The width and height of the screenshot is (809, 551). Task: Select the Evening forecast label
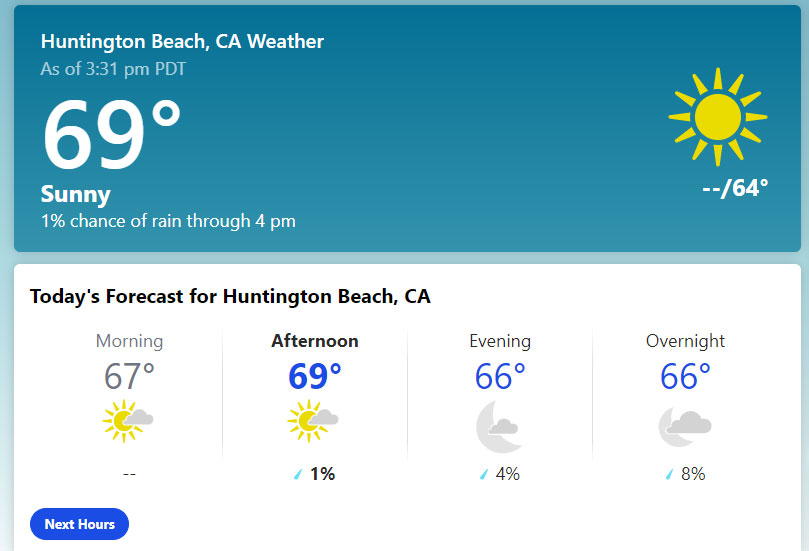[x=500, y=341]
